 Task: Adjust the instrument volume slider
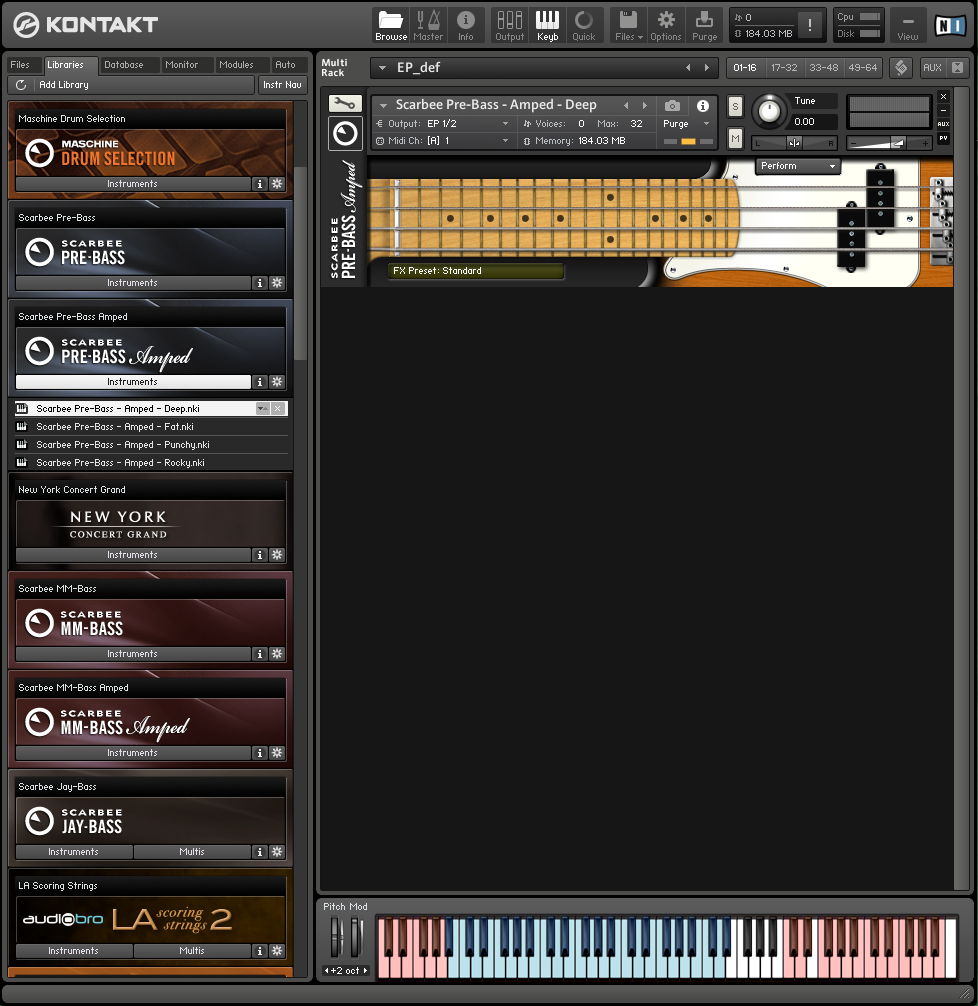[889, 143]
